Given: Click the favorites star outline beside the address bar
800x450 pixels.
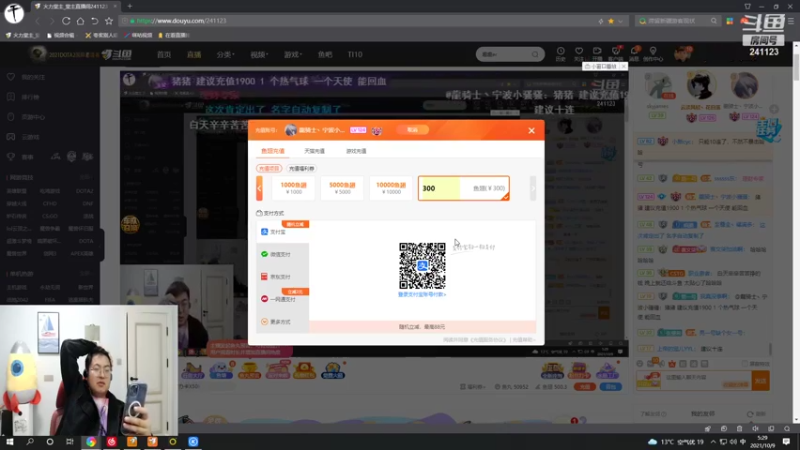Looking at the screenshot, I should tap(109, 21).
